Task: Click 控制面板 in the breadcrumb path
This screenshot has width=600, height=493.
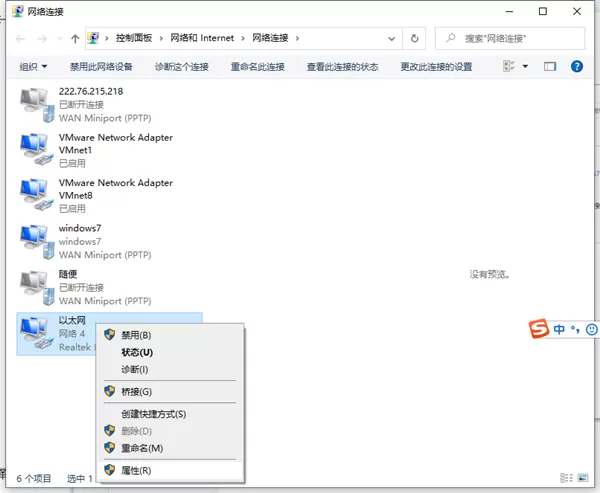Action: point(134,38)
